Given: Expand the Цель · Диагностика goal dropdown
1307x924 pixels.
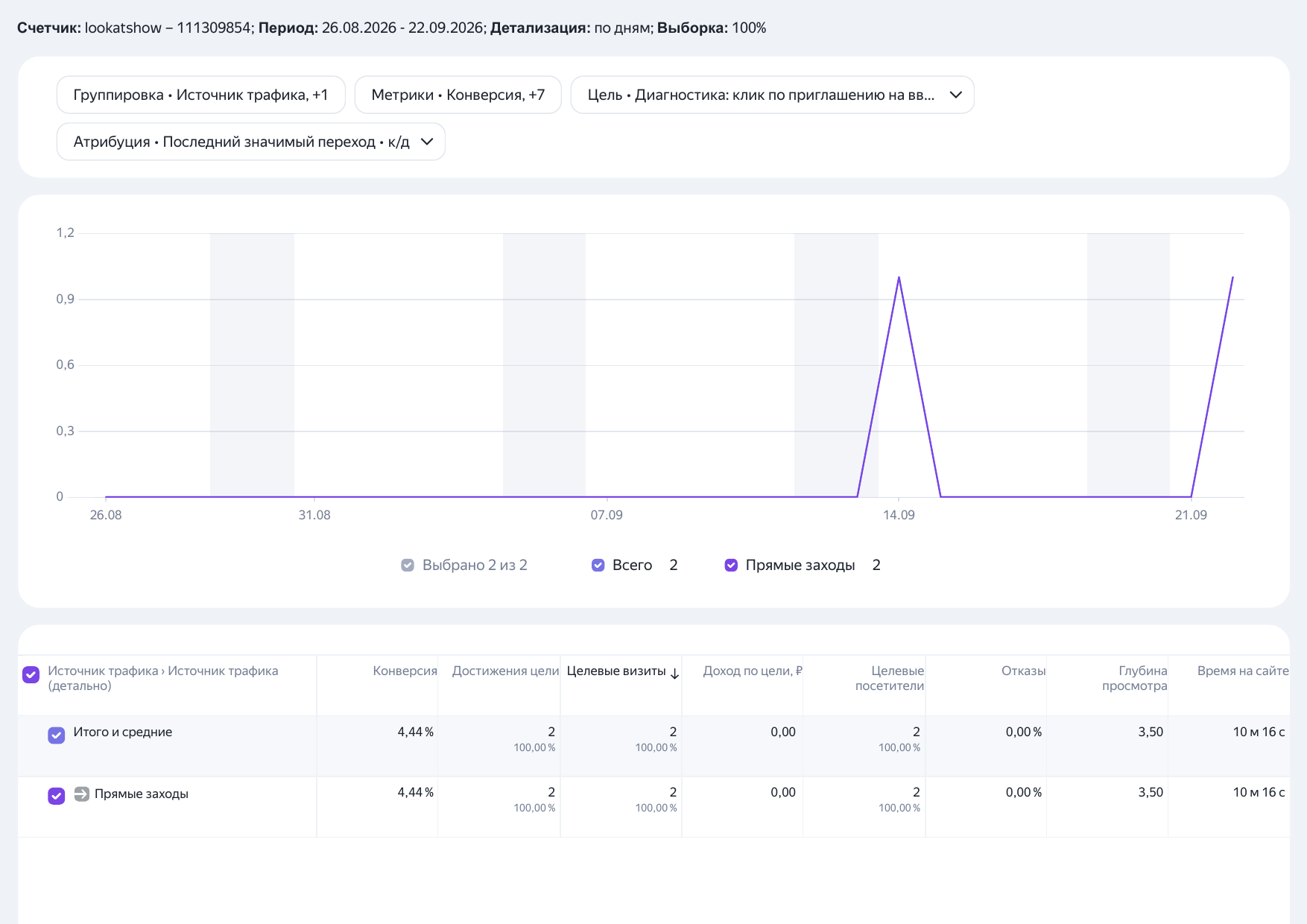Looking at the screenshot, I should 772,95.
